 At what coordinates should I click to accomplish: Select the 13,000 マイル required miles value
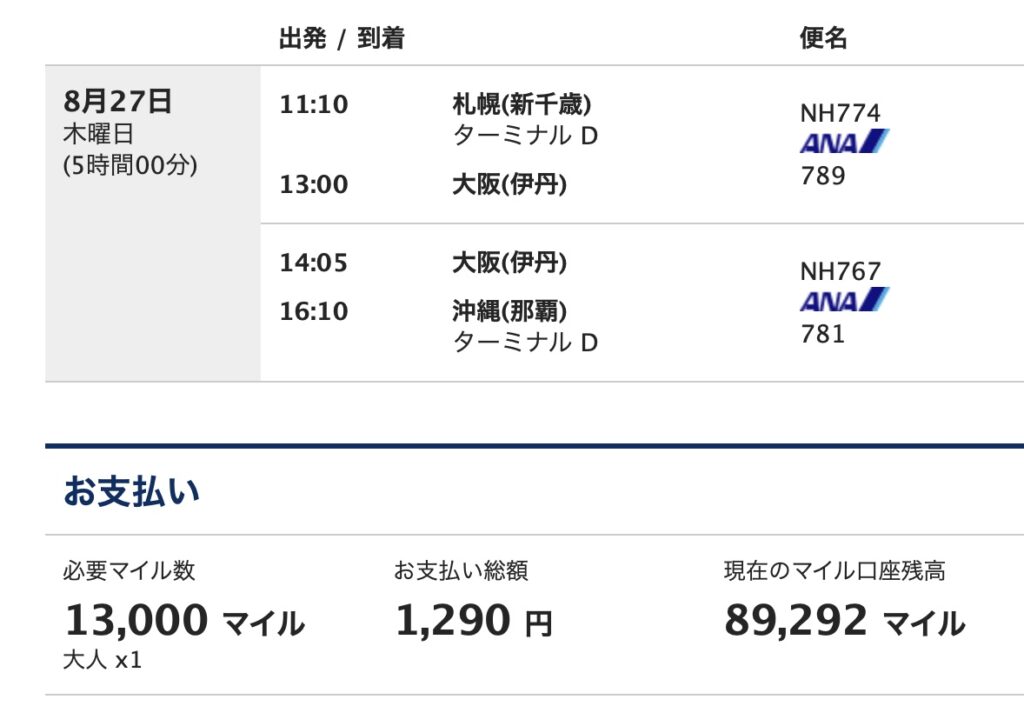(184, 621)
